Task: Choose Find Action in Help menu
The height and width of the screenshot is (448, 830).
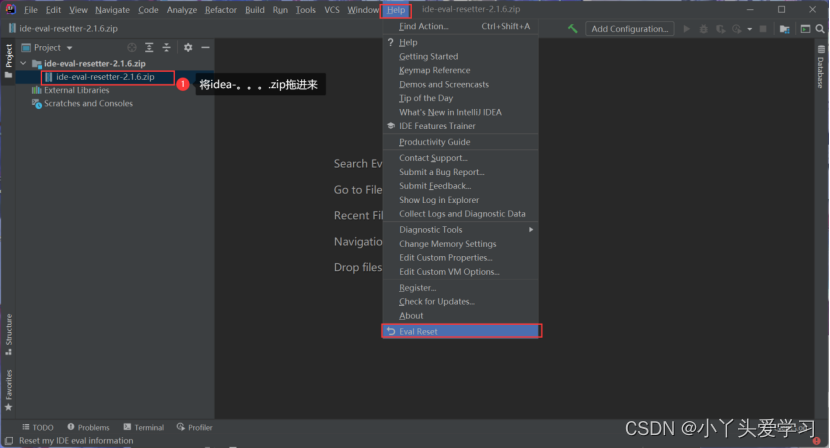Action: click(461, 26)
